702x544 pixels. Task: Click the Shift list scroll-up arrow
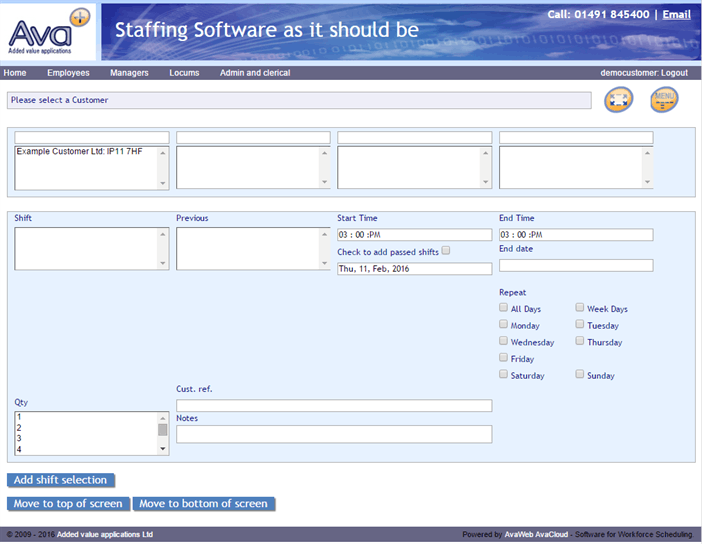[163, 235]
